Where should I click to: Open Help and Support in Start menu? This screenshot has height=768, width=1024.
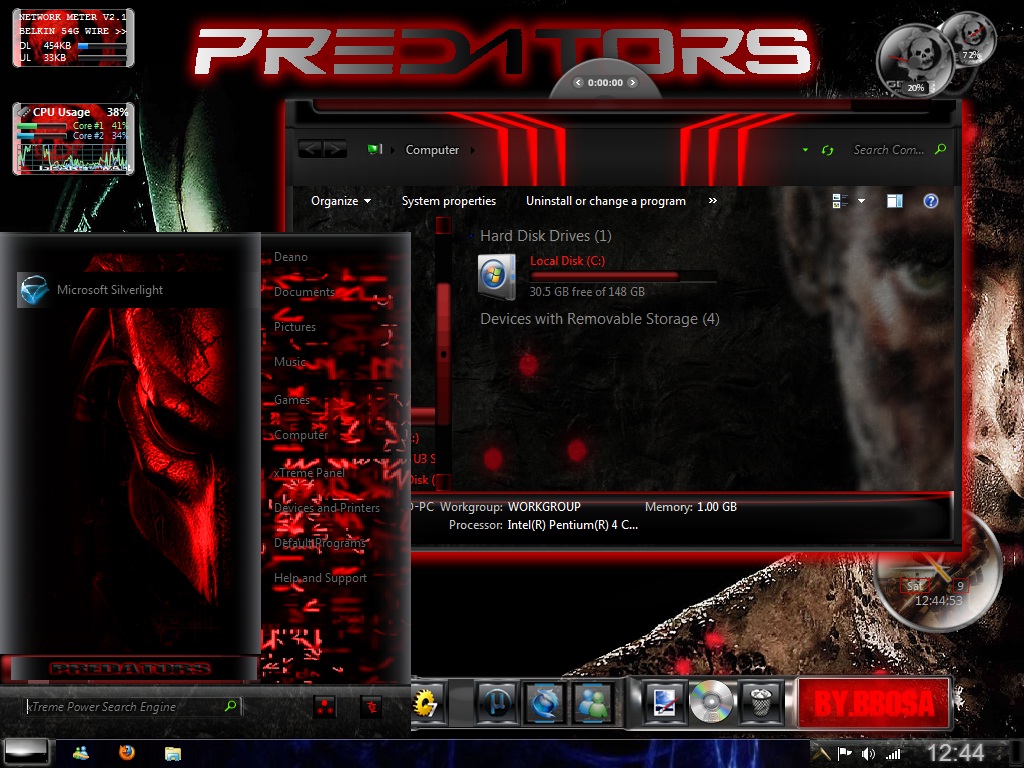point(320,577)
